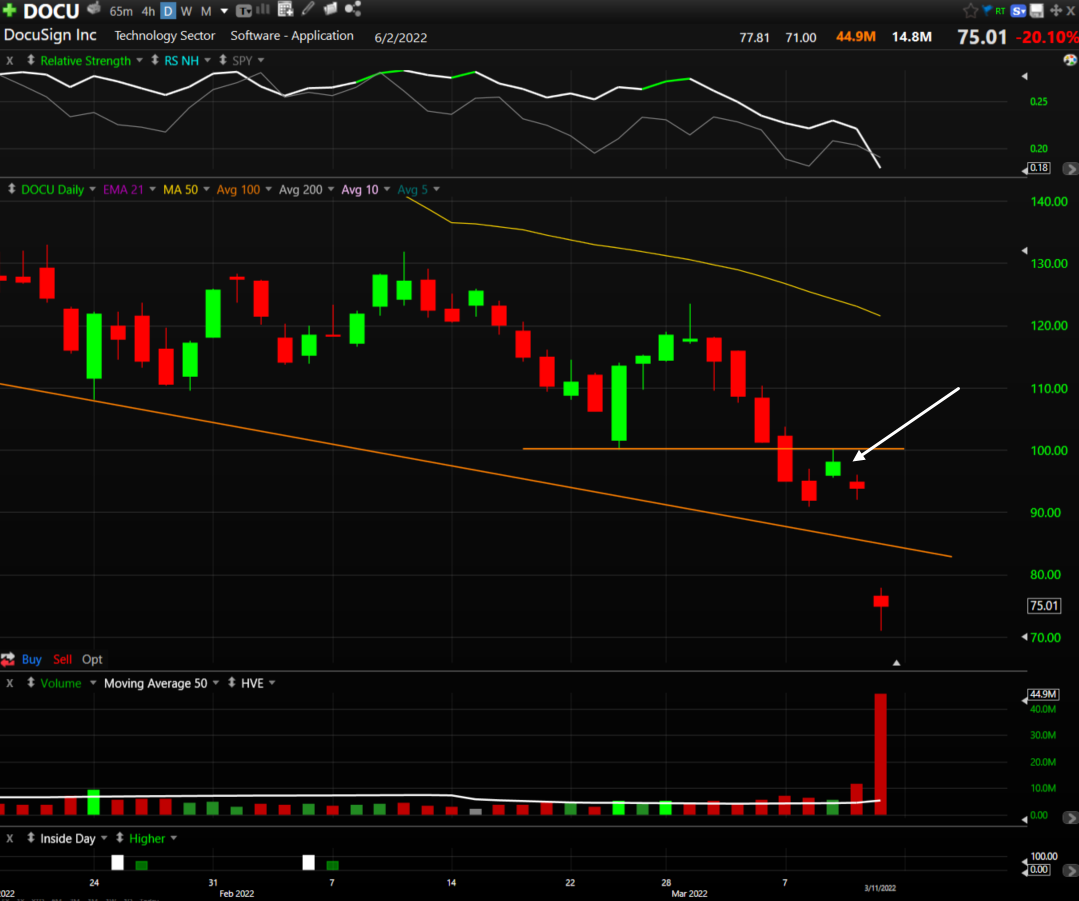Open HVE dropdown

tap(272, 683)
